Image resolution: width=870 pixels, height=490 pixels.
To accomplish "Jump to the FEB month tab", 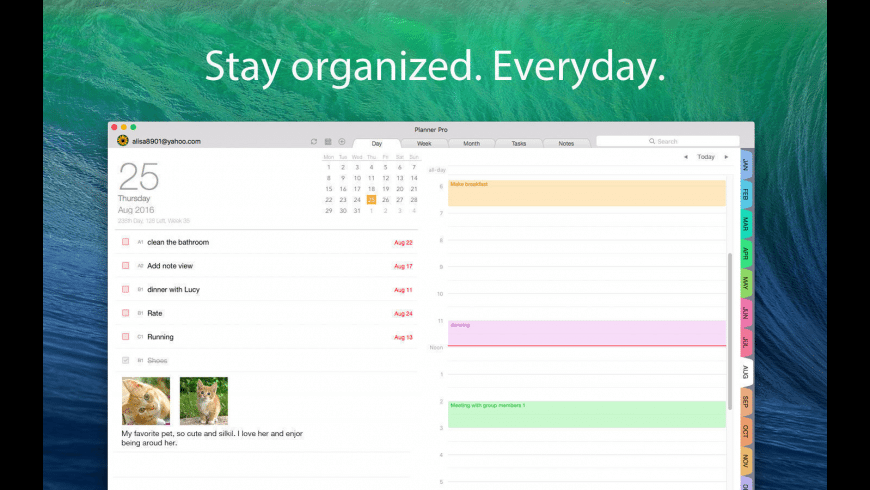I will click(746, 195).
